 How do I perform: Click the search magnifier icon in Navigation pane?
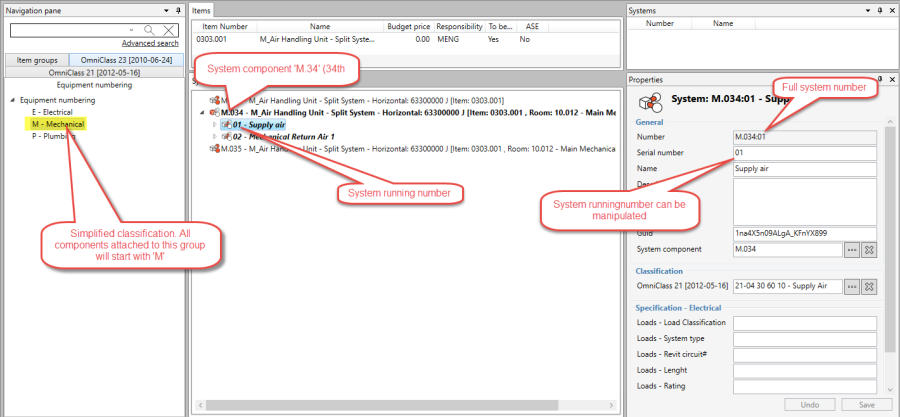pyautogui.click(x=150, y=31)
